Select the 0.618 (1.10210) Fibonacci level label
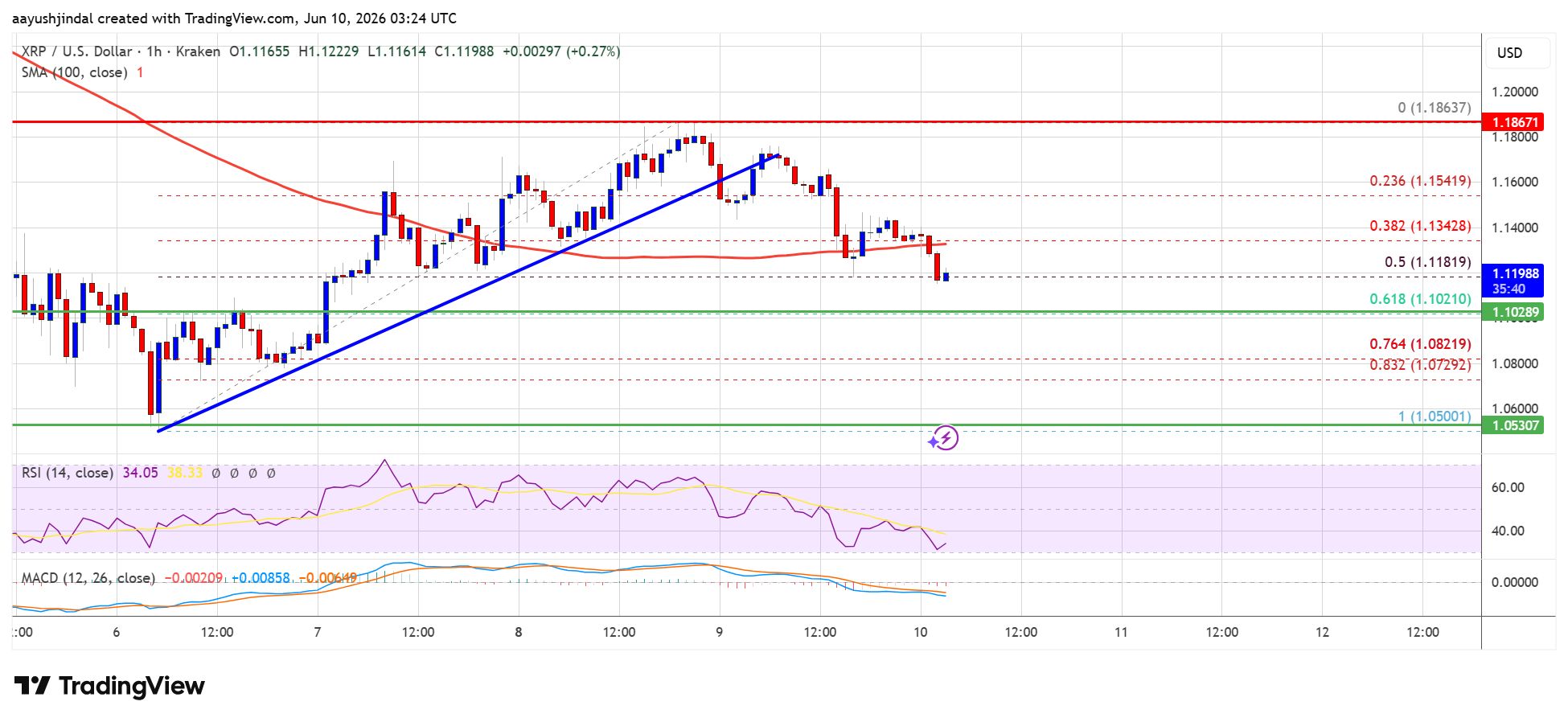The image size is (1568, 722). (x=1421, y=299)
